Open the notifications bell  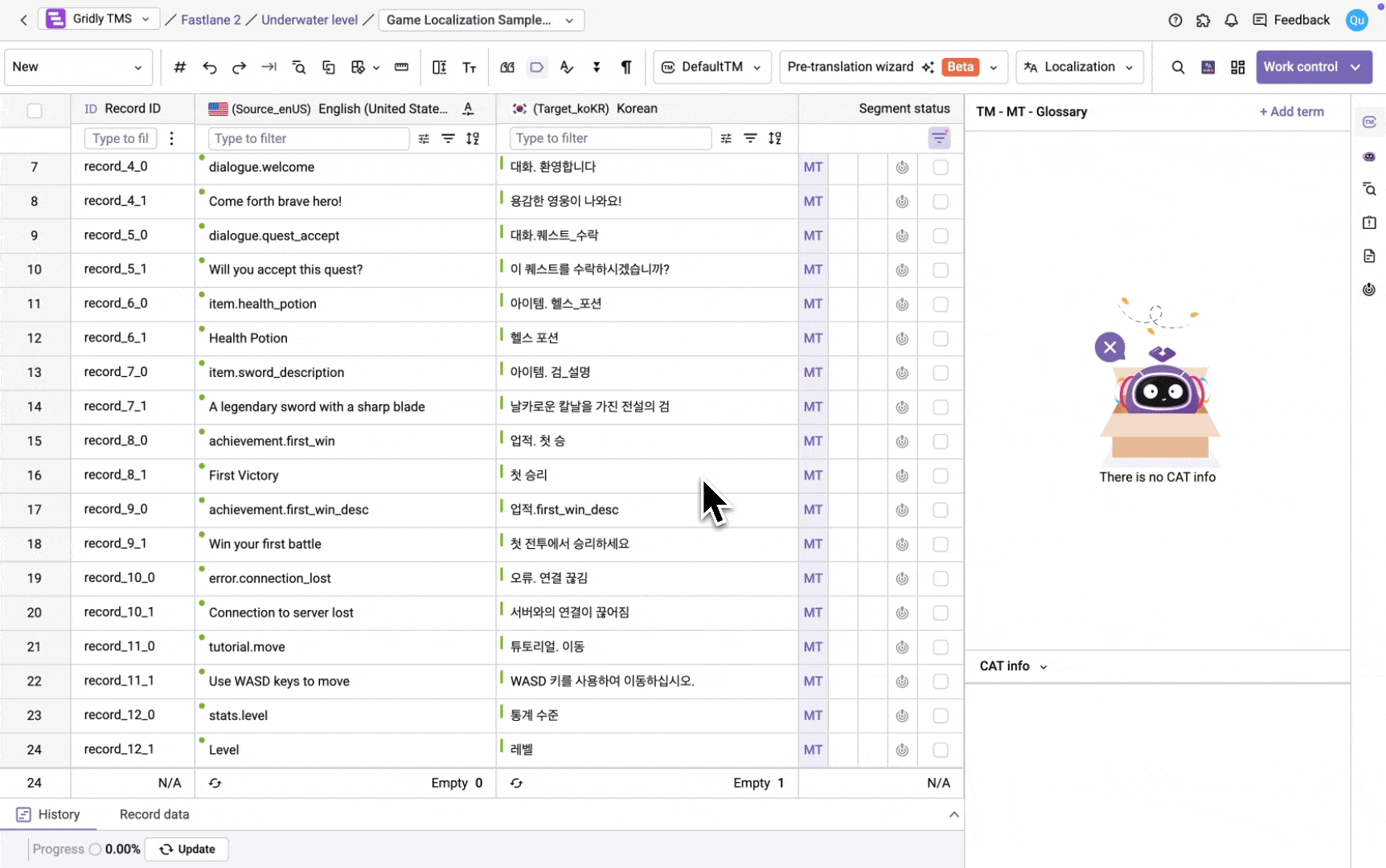pos(1231,20)
